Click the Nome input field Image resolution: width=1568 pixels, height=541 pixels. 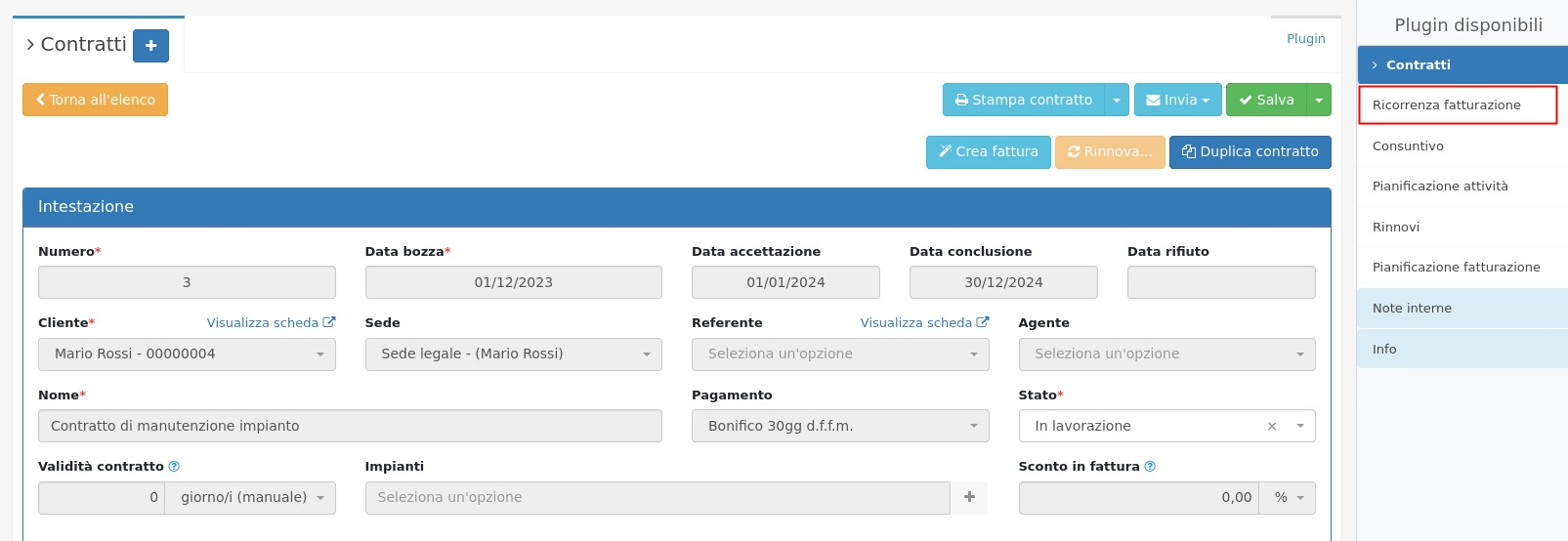[350, 426]
